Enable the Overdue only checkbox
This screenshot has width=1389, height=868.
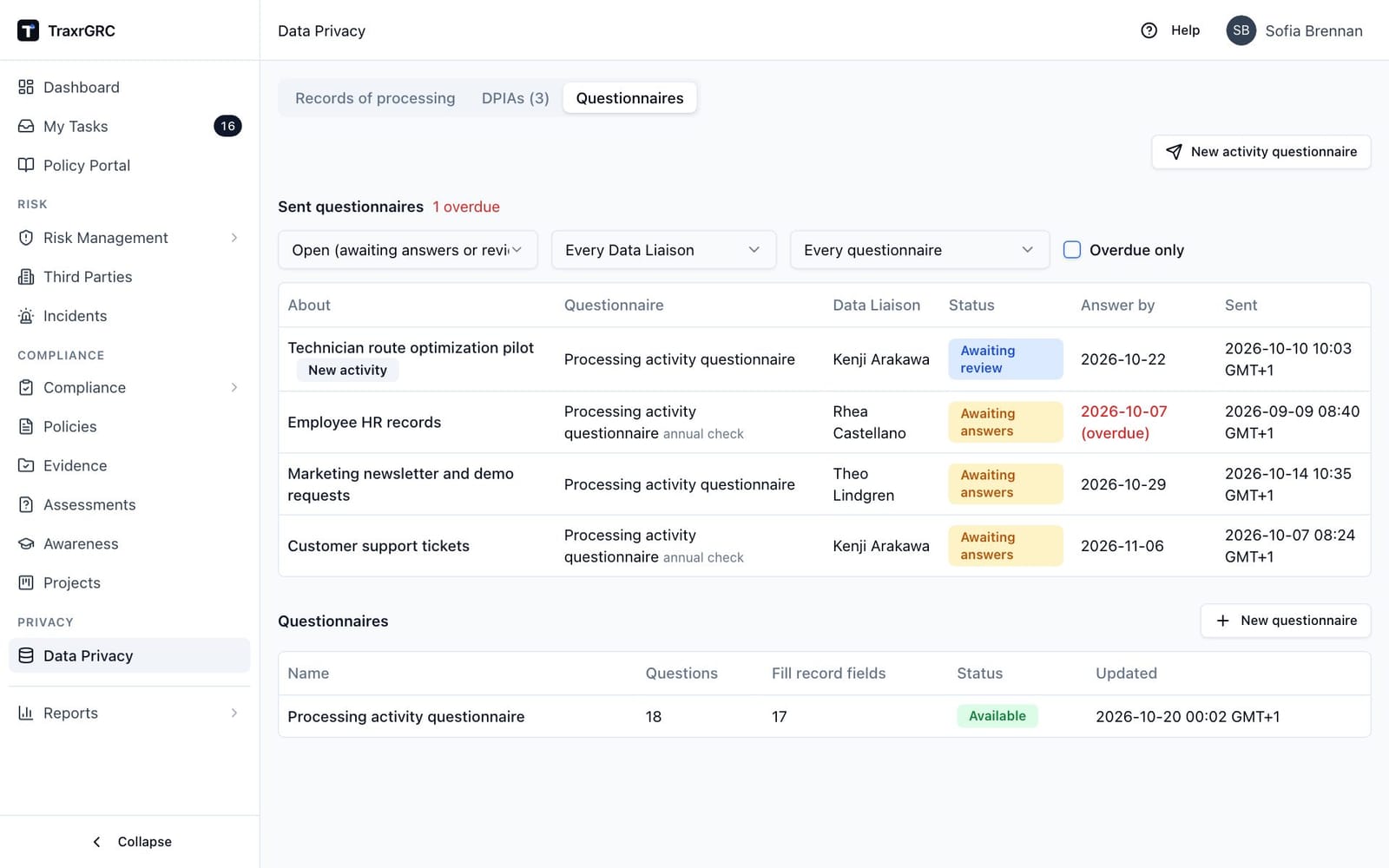[x=1072, y=250]
